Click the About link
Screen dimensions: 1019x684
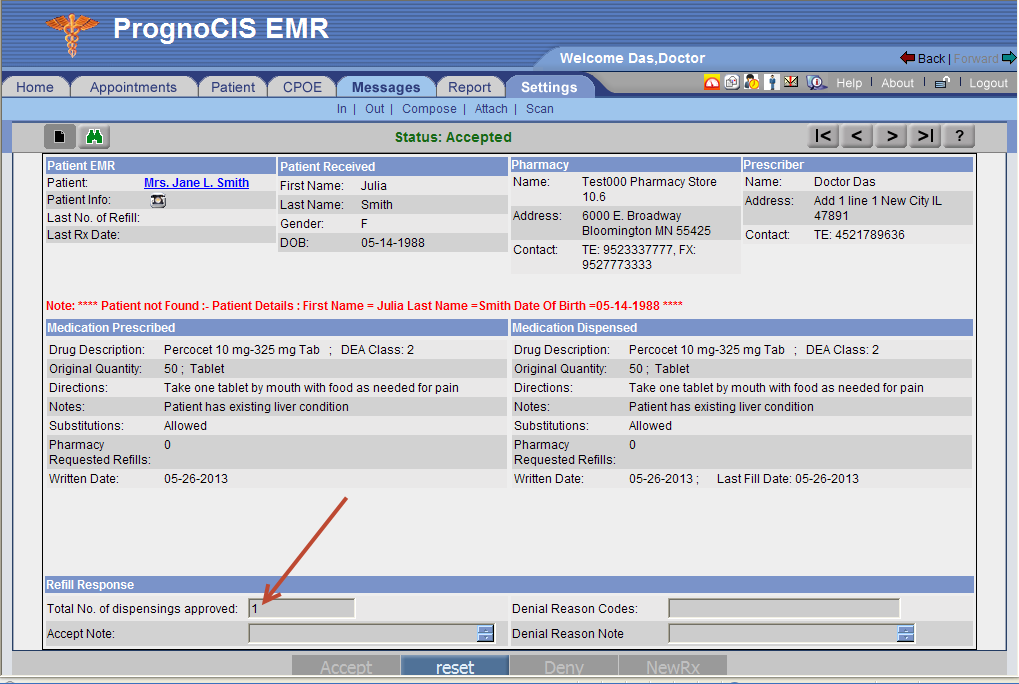[897, 82]
